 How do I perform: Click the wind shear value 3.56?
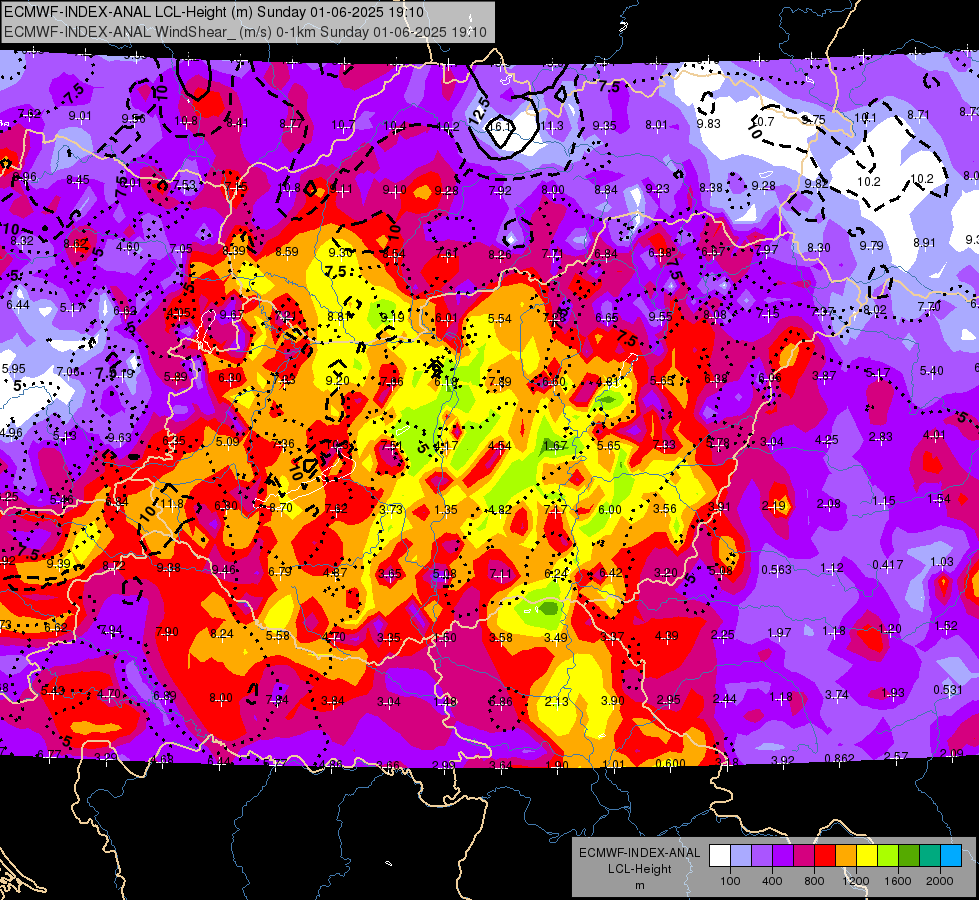tap(664, 508)
